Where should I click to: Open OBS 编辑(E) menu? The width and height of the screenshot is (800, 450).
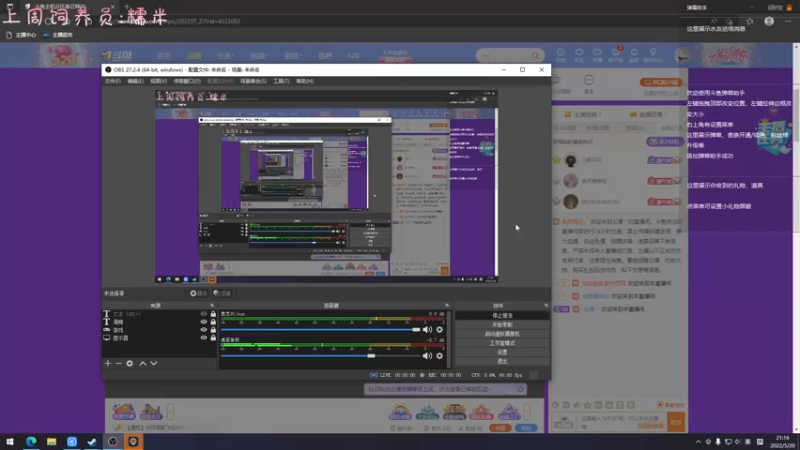pyautogui.click(x=135, y=81)
